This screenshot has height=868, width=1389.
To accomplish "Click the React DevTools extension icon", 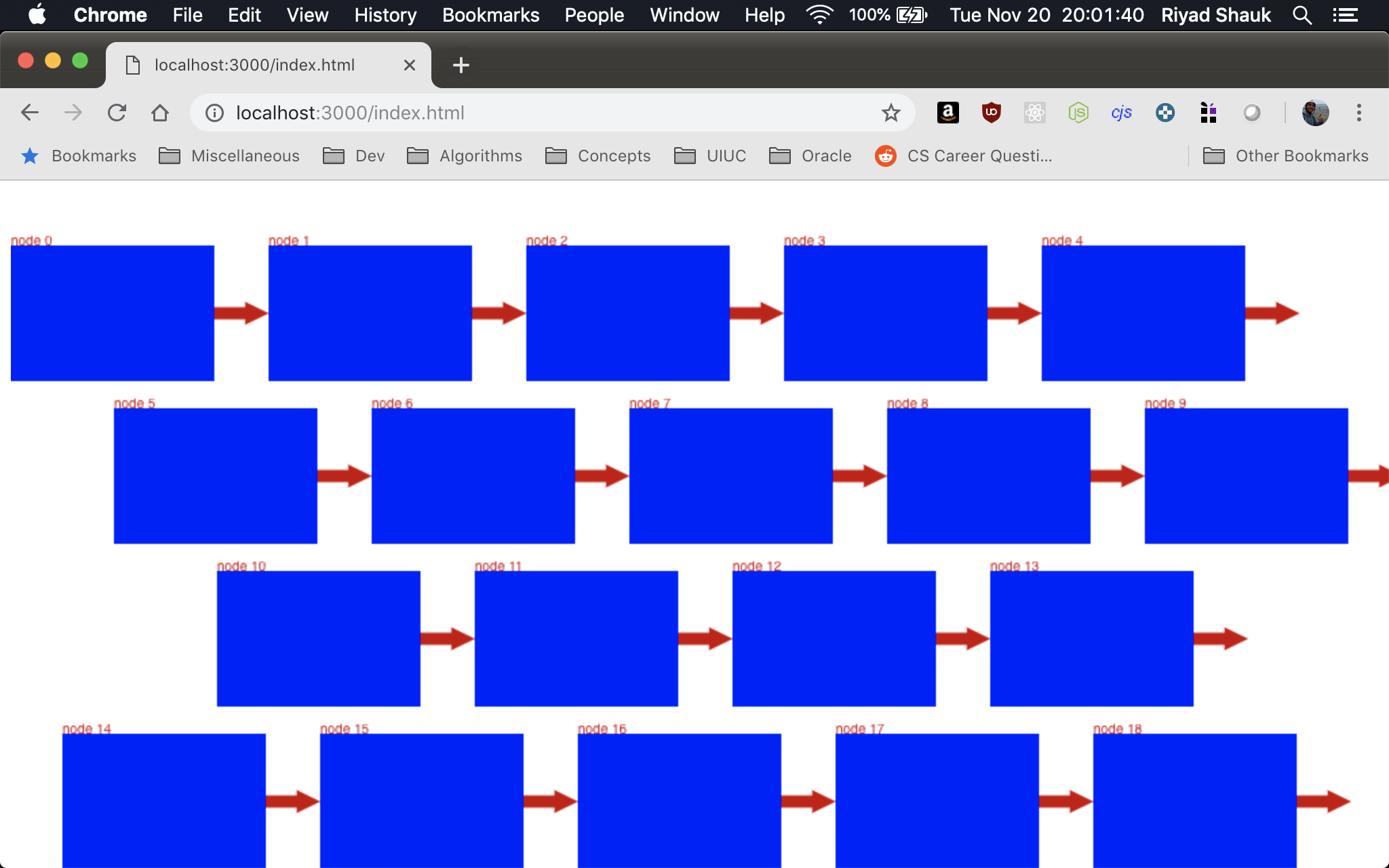I will pos(1034,113).
